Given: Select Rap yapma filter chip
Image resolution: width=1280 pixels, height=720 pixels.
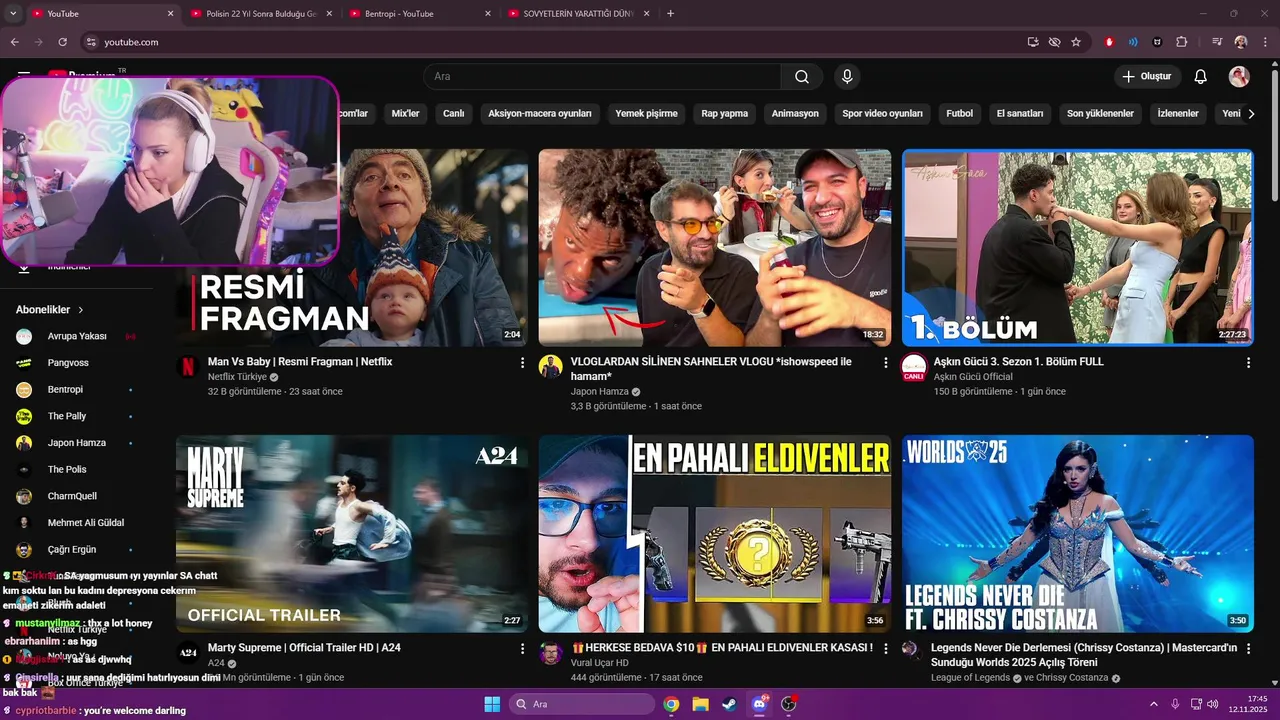Looking at the screenshot, I should click(725, 114).
